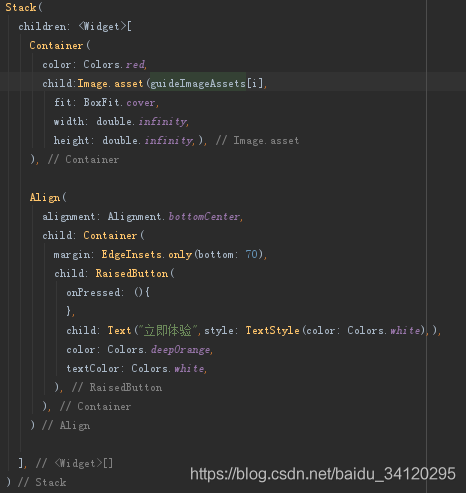Click the RaisedButton widget name
This screenshot has width=466, height=493.
click(132, 274)
